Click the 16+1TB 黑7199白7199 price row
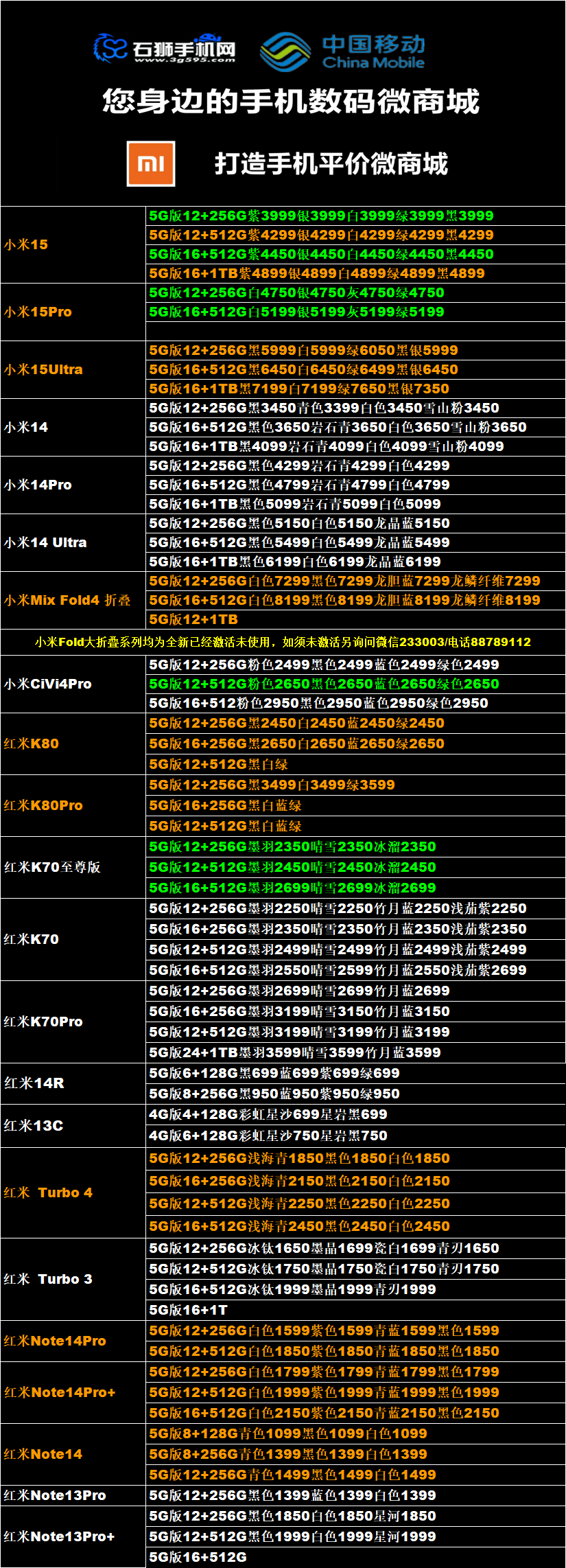 click(x=356, y=389)
